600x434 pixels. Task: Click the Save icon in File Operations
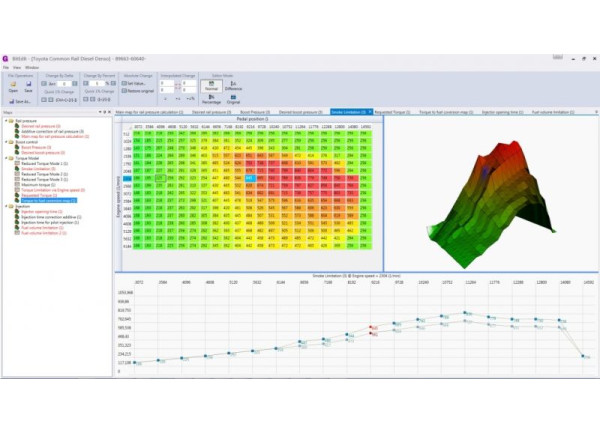click(x=28, y=86)
